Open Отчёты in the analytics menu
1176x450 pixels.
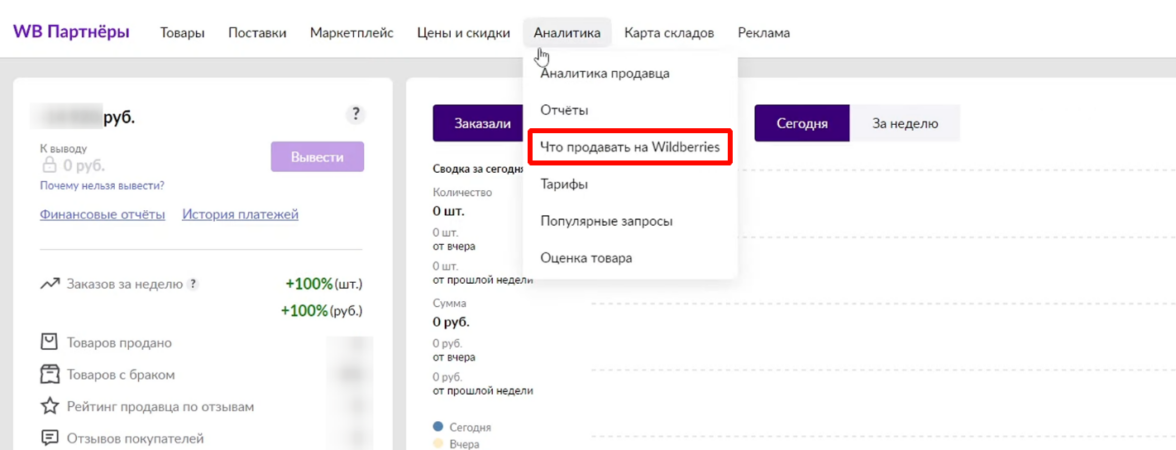click(564, 110)
